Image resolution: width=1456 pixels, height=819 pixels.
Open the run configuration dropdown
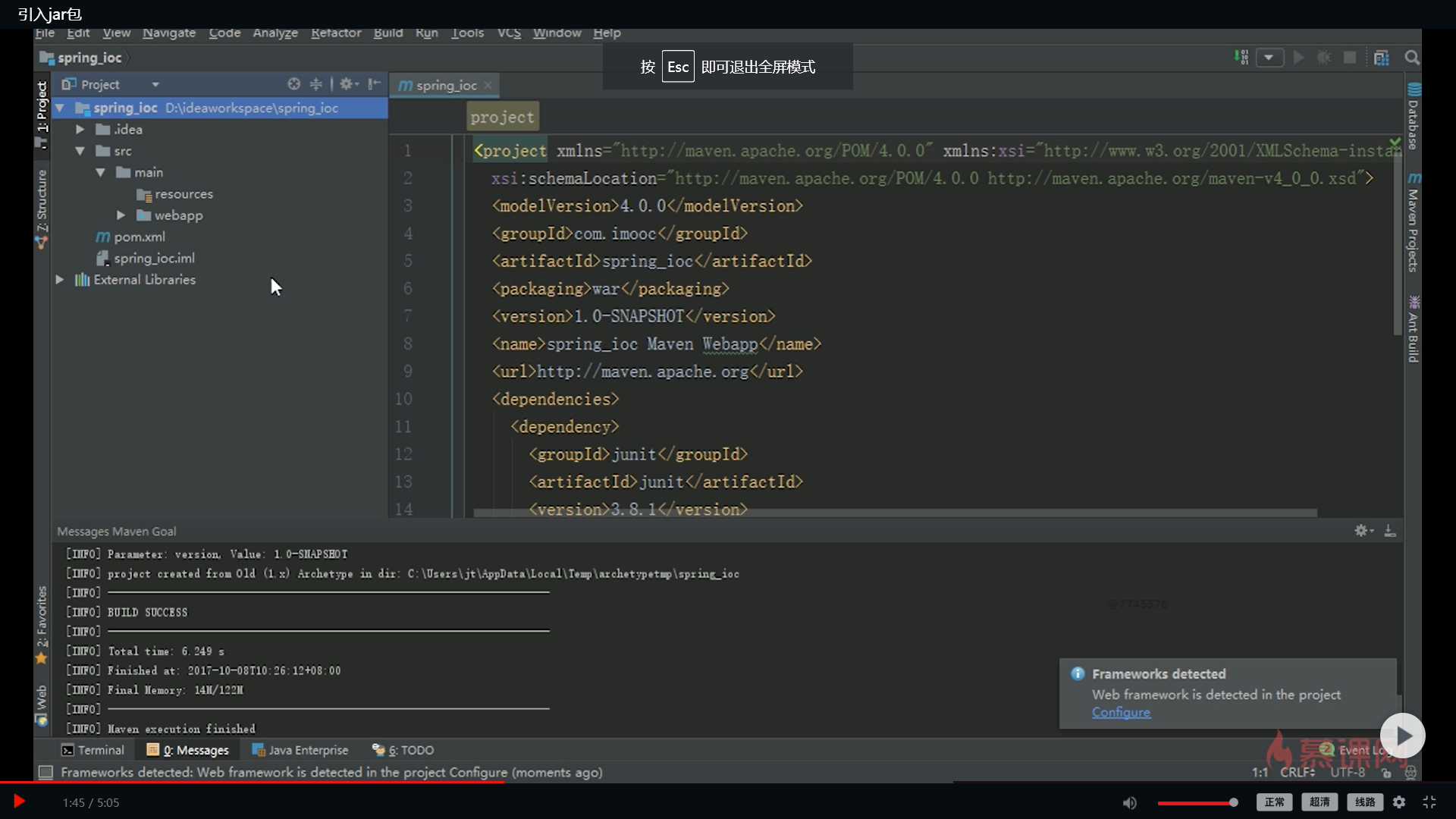1269,58
